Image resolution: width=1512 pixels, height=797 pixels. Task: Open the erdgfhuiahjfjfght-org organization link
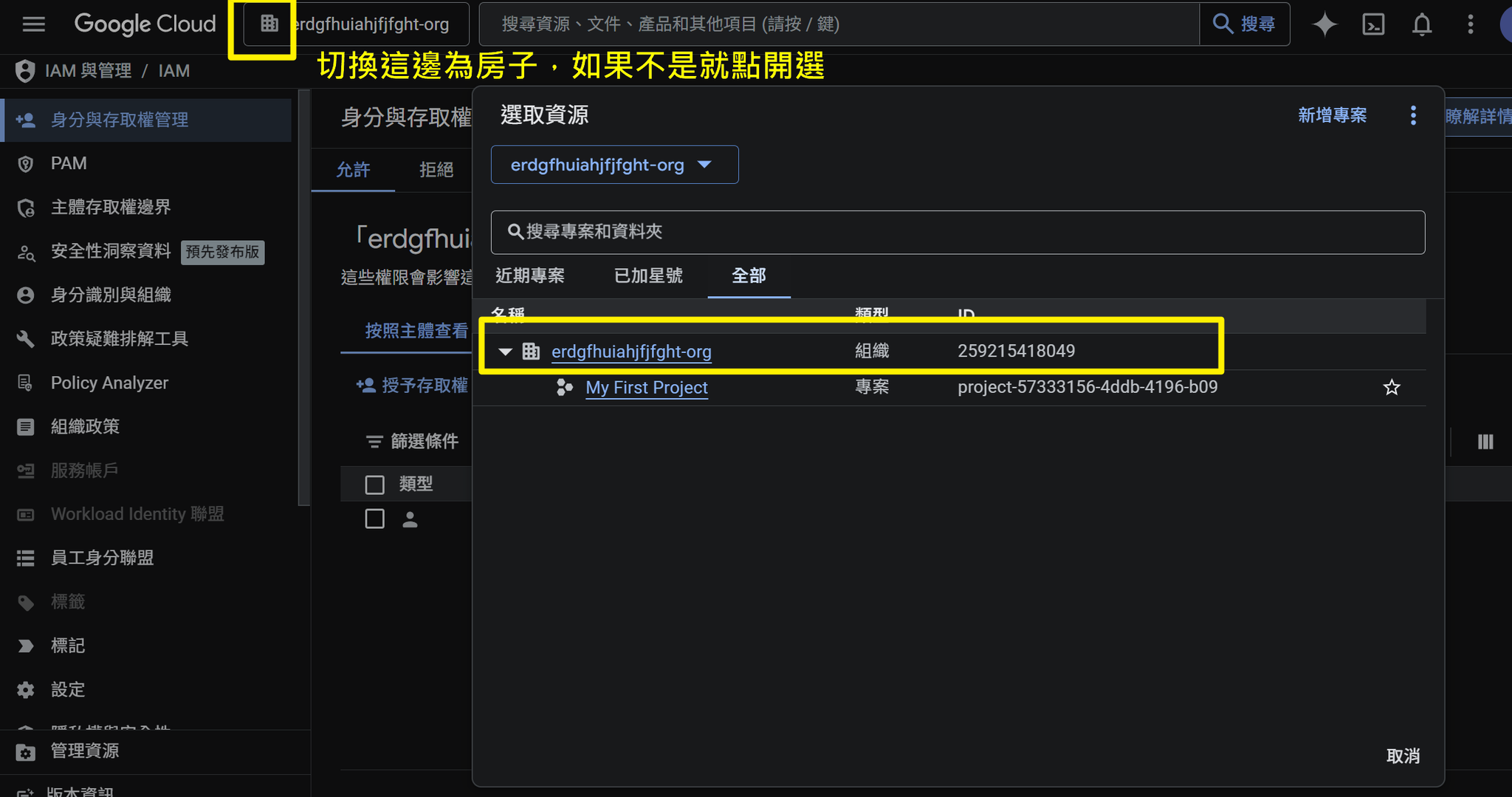631,352
